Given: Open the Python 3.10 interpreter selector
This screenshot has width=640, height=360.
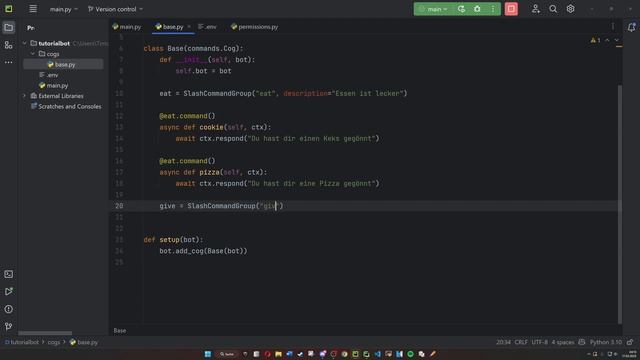Looking at the screenshot, I should 606,342.
